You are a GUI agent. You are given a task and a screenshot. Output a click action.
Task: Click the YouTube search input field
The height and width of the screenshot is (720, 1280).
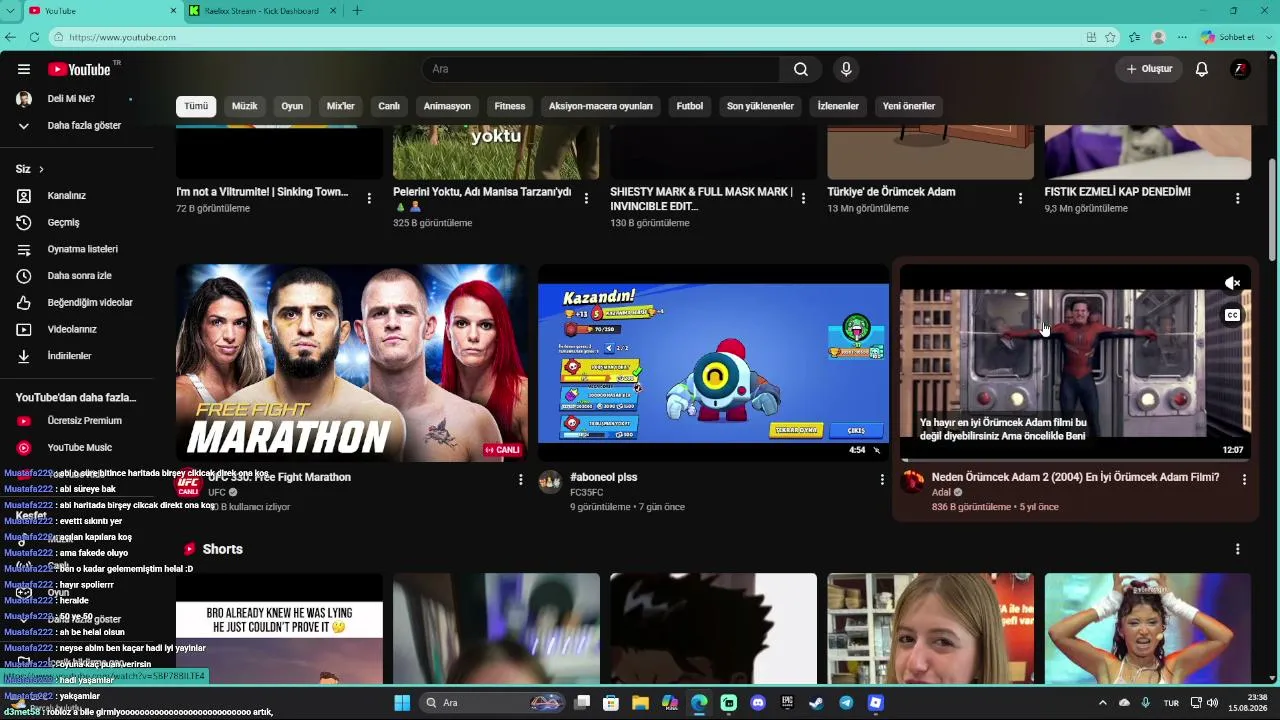coord(600,69)
